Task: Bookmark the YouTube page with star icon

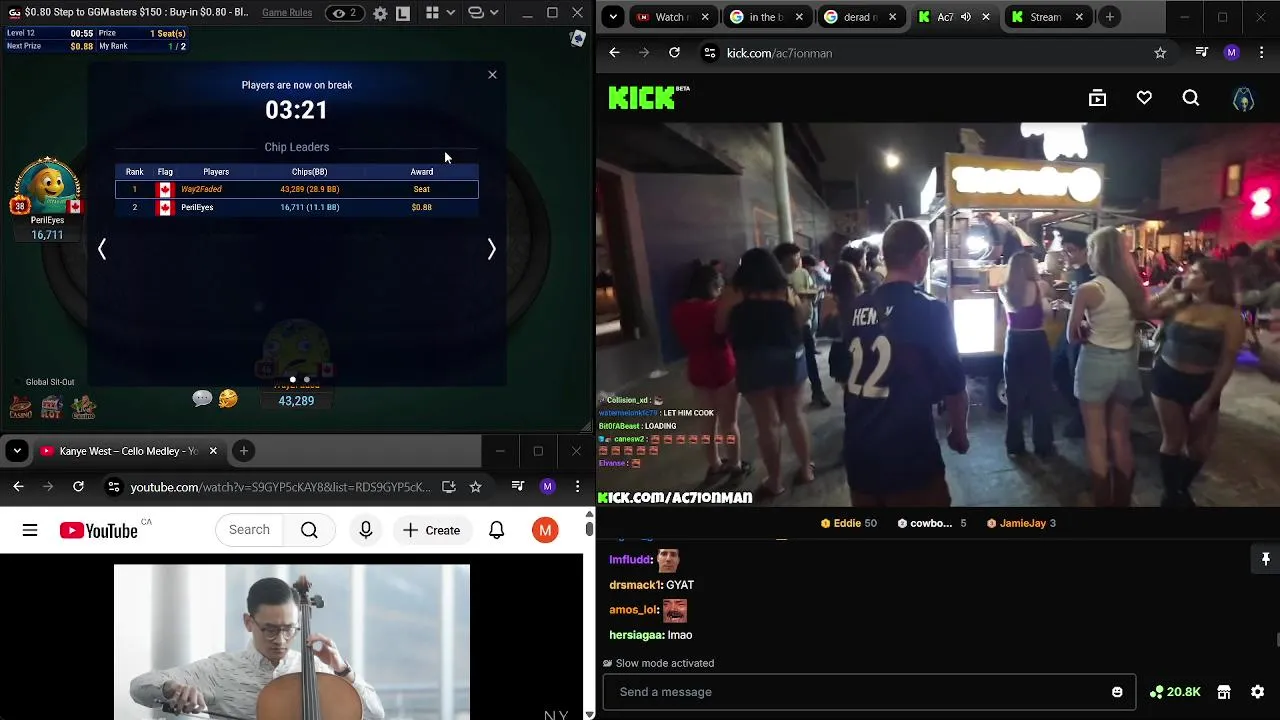Action: [x=476, y=487]
